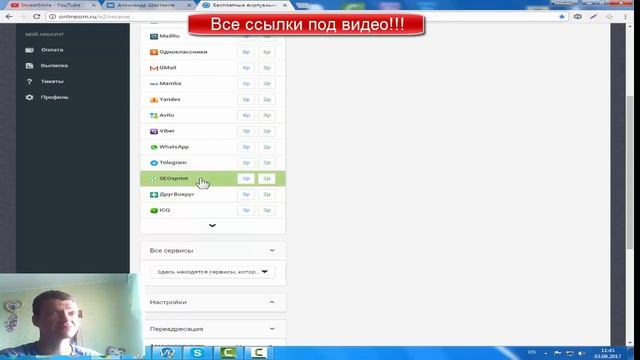The width and height of the screenshot is (640, 360).
Task: Click the left price button for WhatsApp
Action: [x=246, y=147]
